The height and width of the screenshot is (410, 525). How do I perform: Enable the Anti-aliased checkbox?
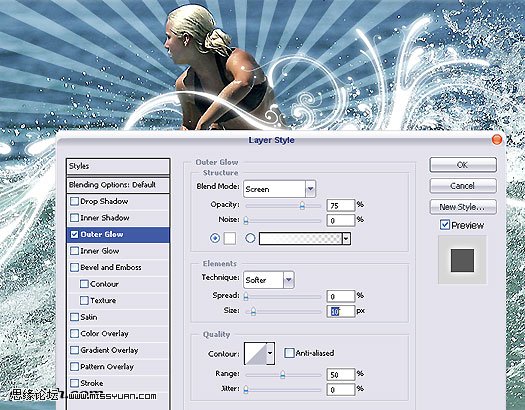(x=289, y=353)
